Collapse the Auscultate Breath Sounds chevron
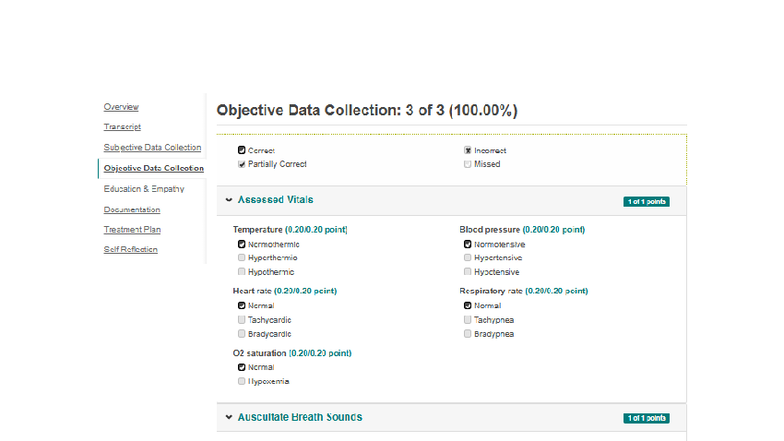 229,417
